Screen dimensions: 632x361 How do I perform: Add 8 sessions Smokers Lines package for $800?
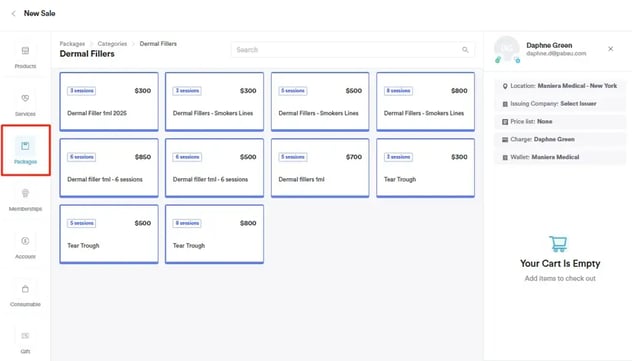(425, 102)
